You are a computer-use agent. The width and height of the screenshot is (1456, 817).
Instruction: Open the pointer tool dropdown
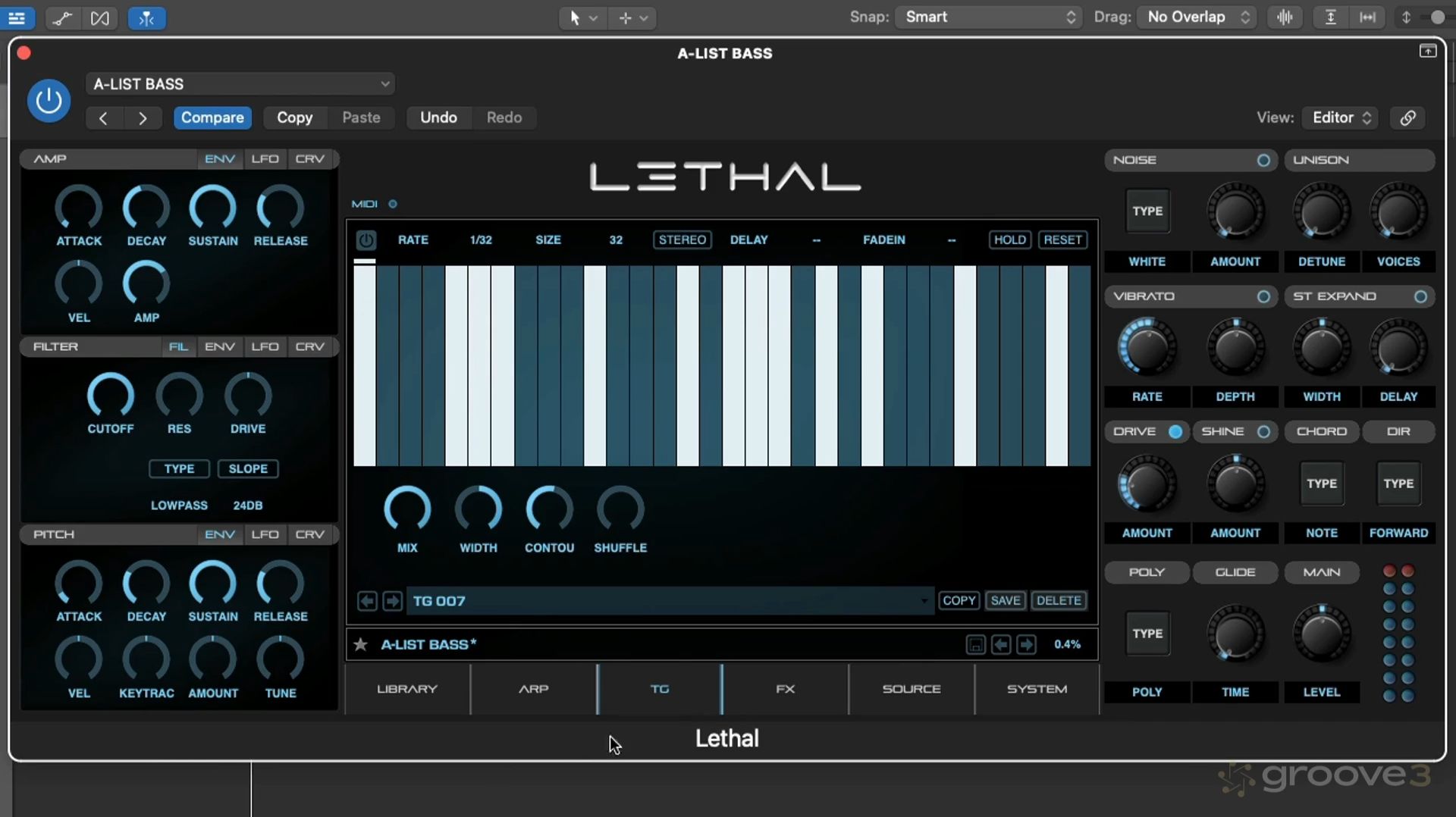(582, 17)
